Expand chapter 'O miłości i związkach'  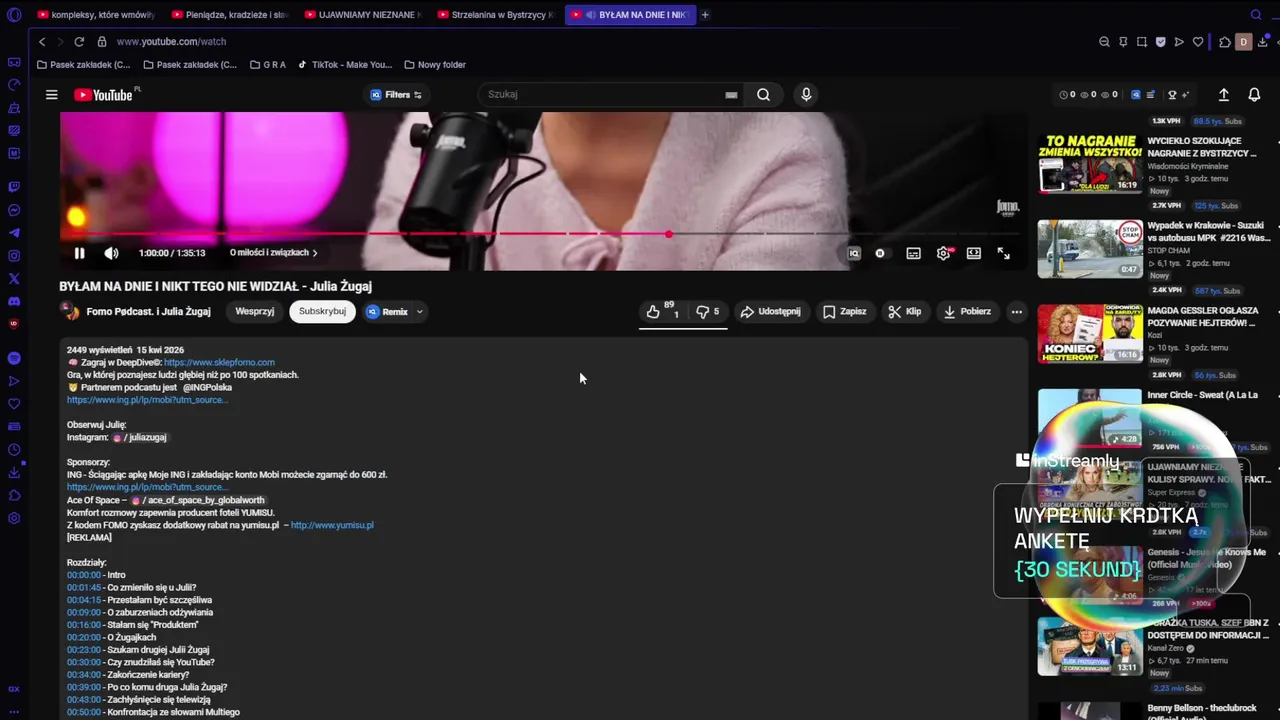tap(273, 253)
